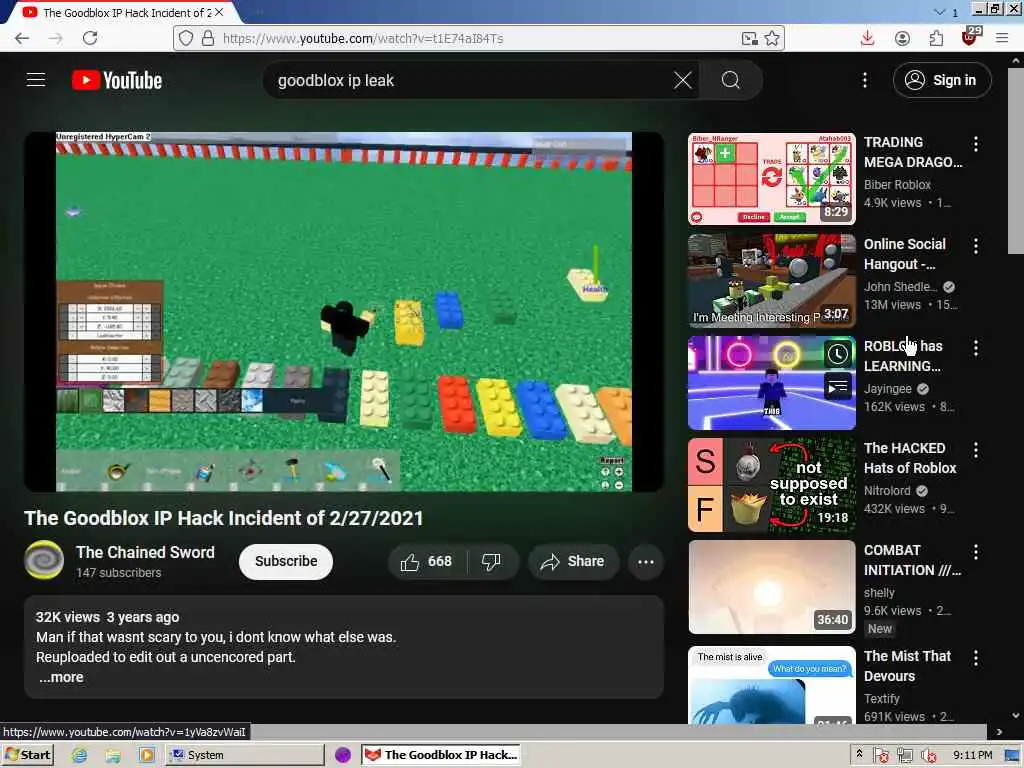Bookmark this page with the star

(x=772, y=39)
